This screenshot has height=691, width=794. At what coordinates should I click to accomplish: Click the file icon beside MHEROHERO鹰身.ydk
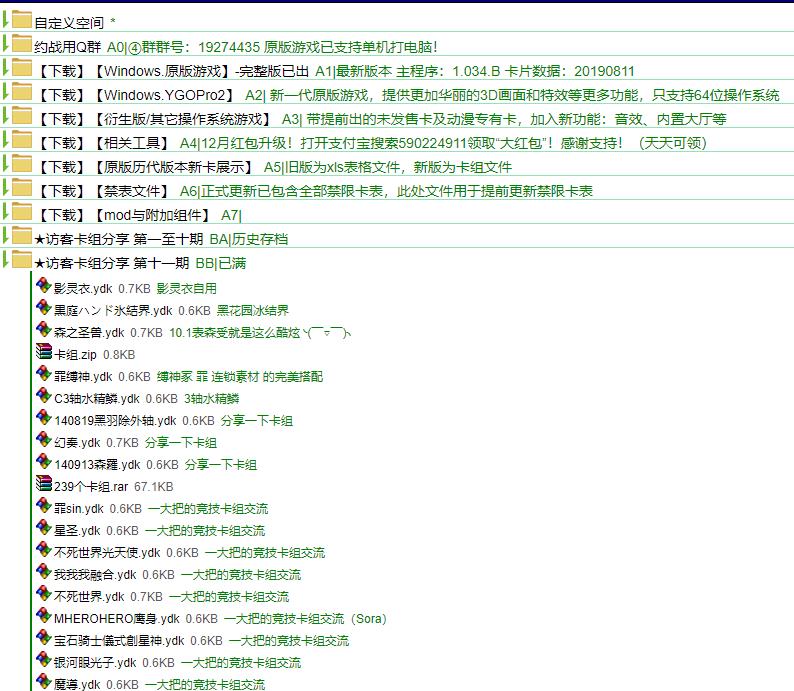click(44, 616)
